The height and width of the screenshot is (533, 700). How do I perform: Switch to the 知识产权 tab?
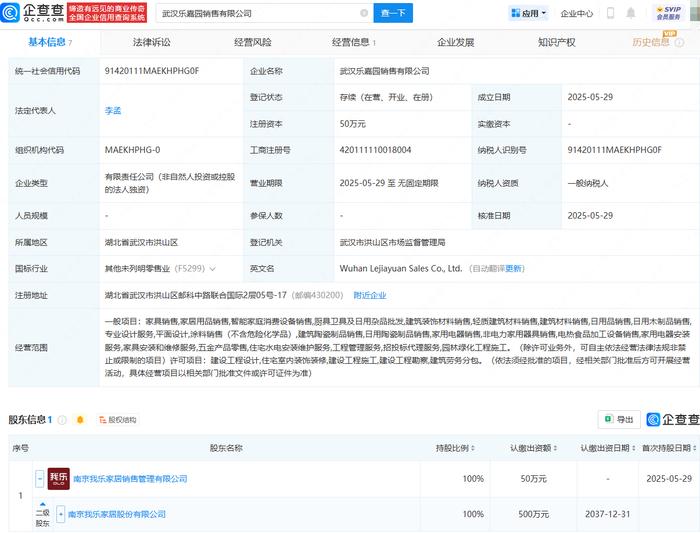[557, 42]
